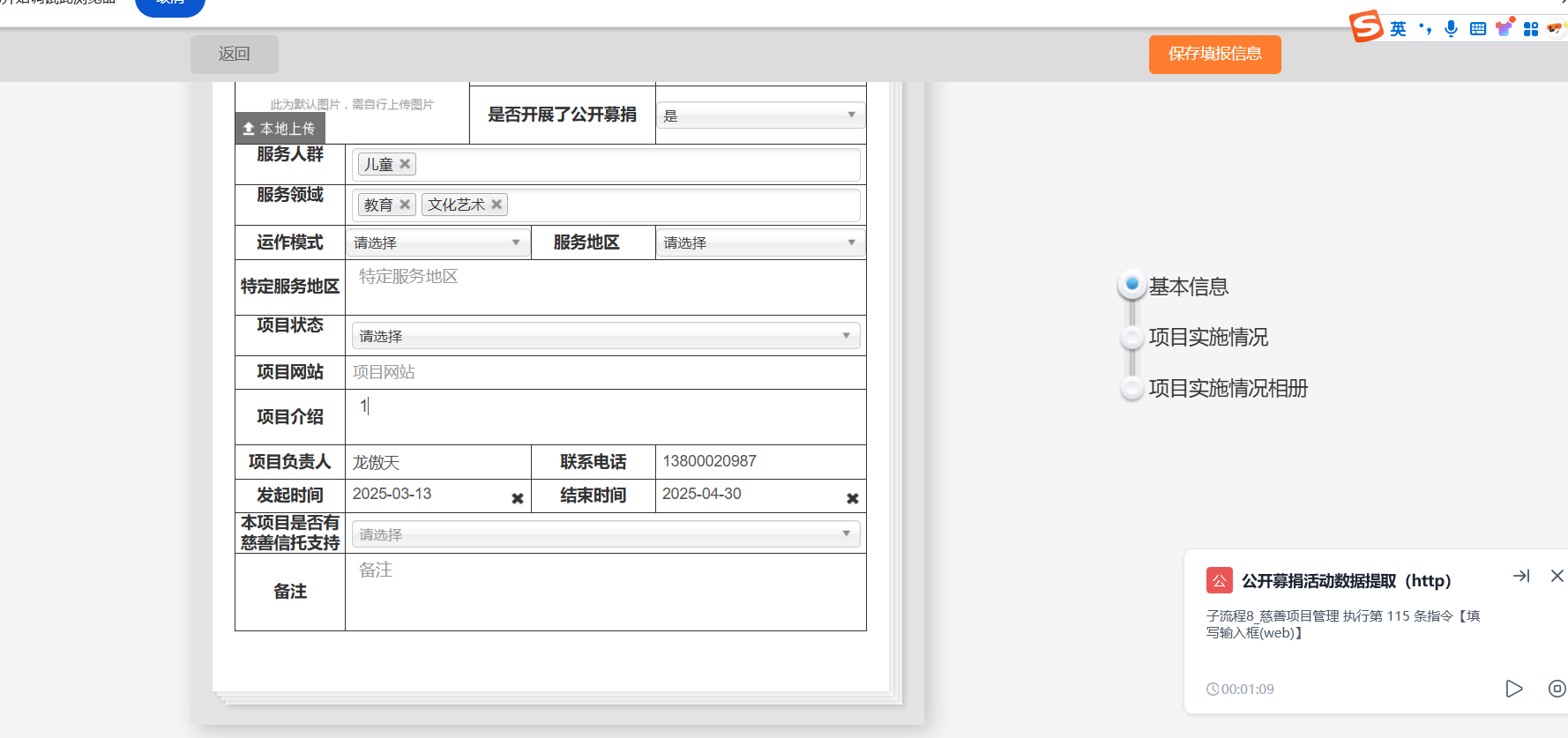Click the 保存填报信息 button

click(1214, 54)
